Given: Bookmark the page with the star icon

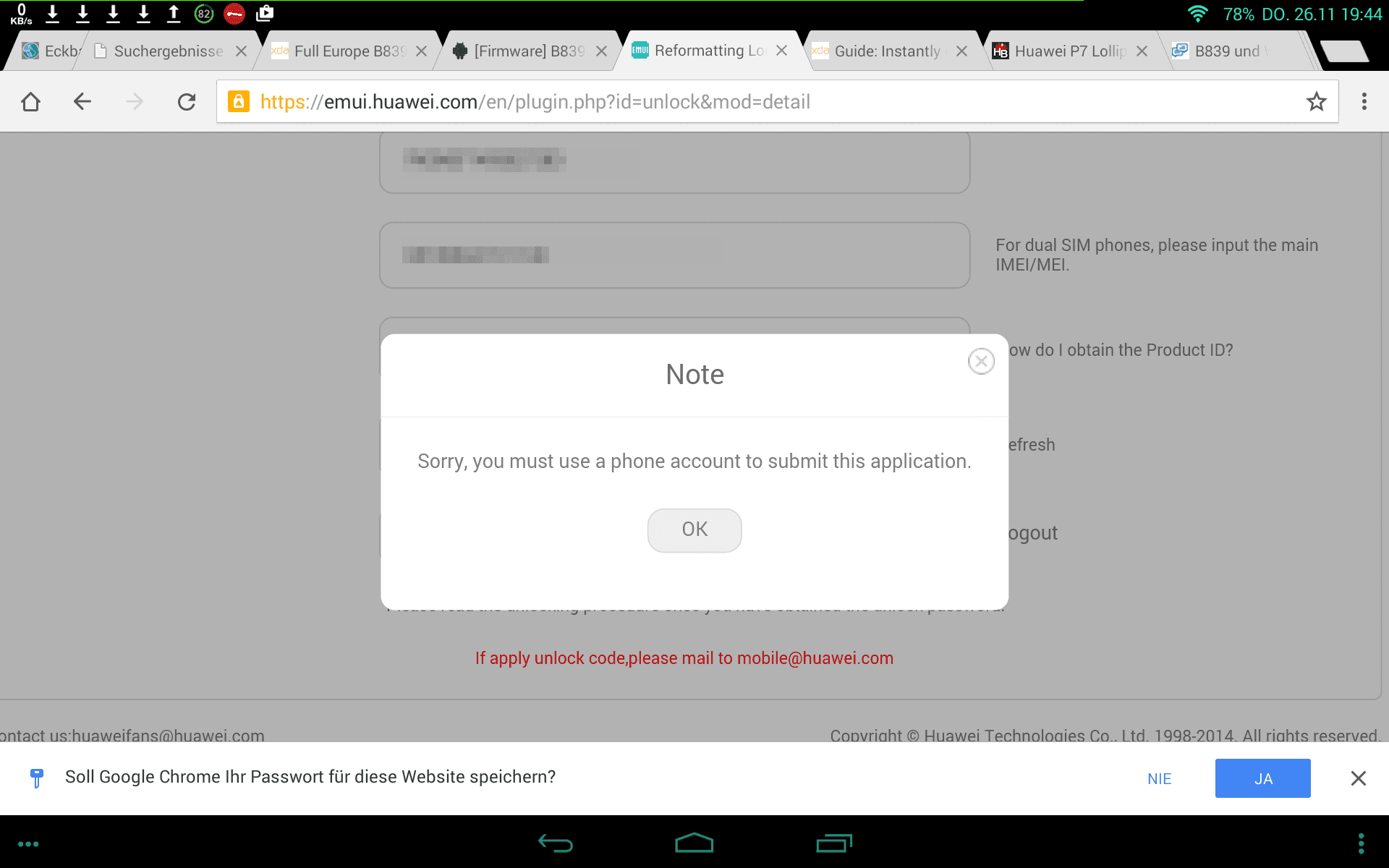Looking at the screenshot, I should coord(1317,102).
